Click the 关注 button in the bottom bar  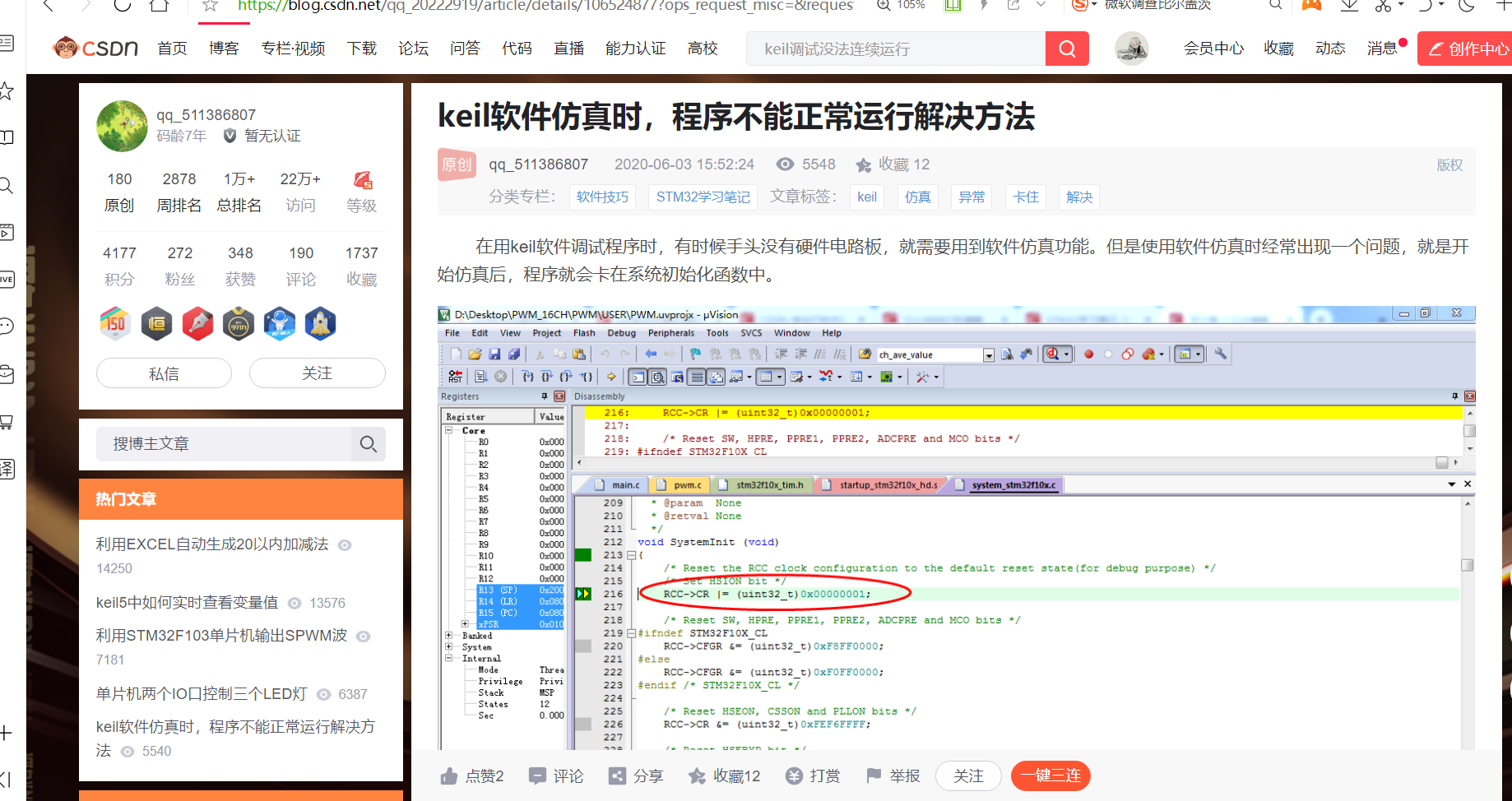click(x=968, y=776)
